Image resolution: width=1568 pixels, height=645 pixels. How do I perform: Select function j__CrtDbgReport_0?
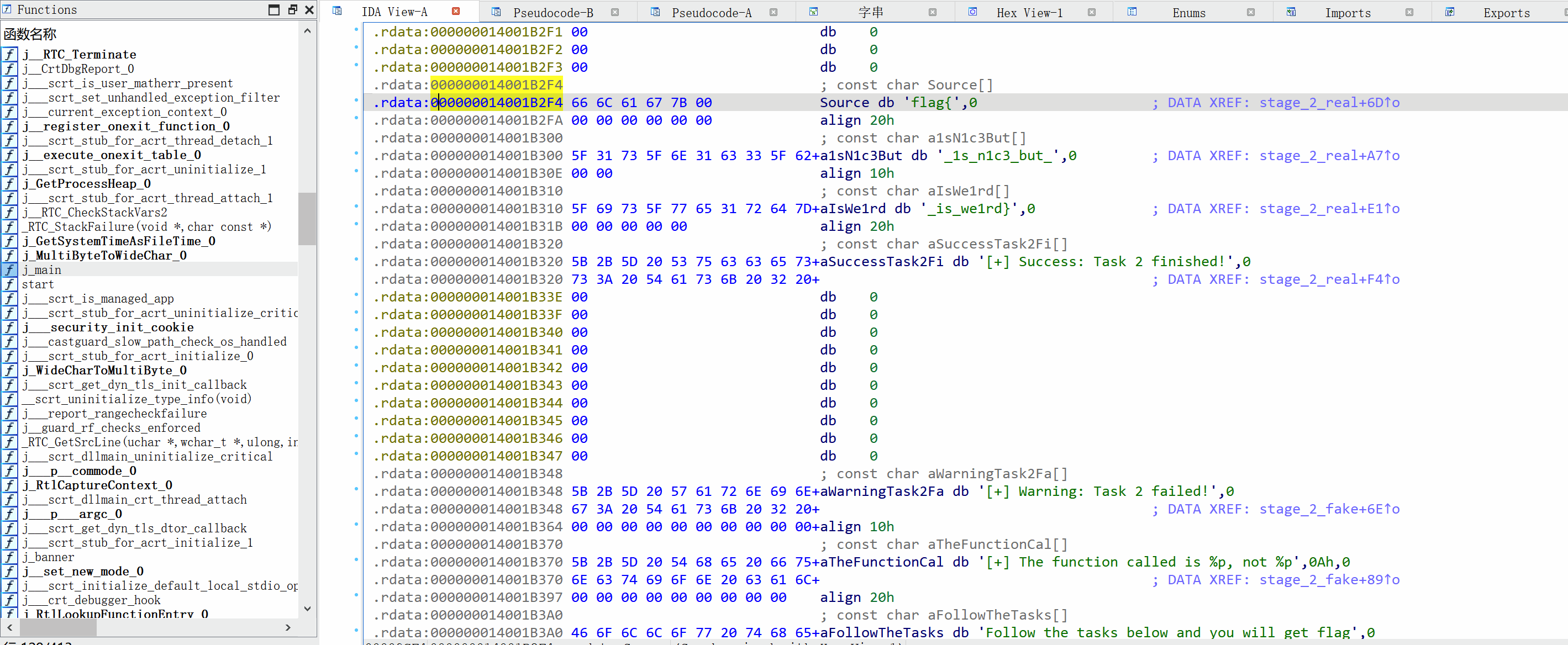coord(78,69)
